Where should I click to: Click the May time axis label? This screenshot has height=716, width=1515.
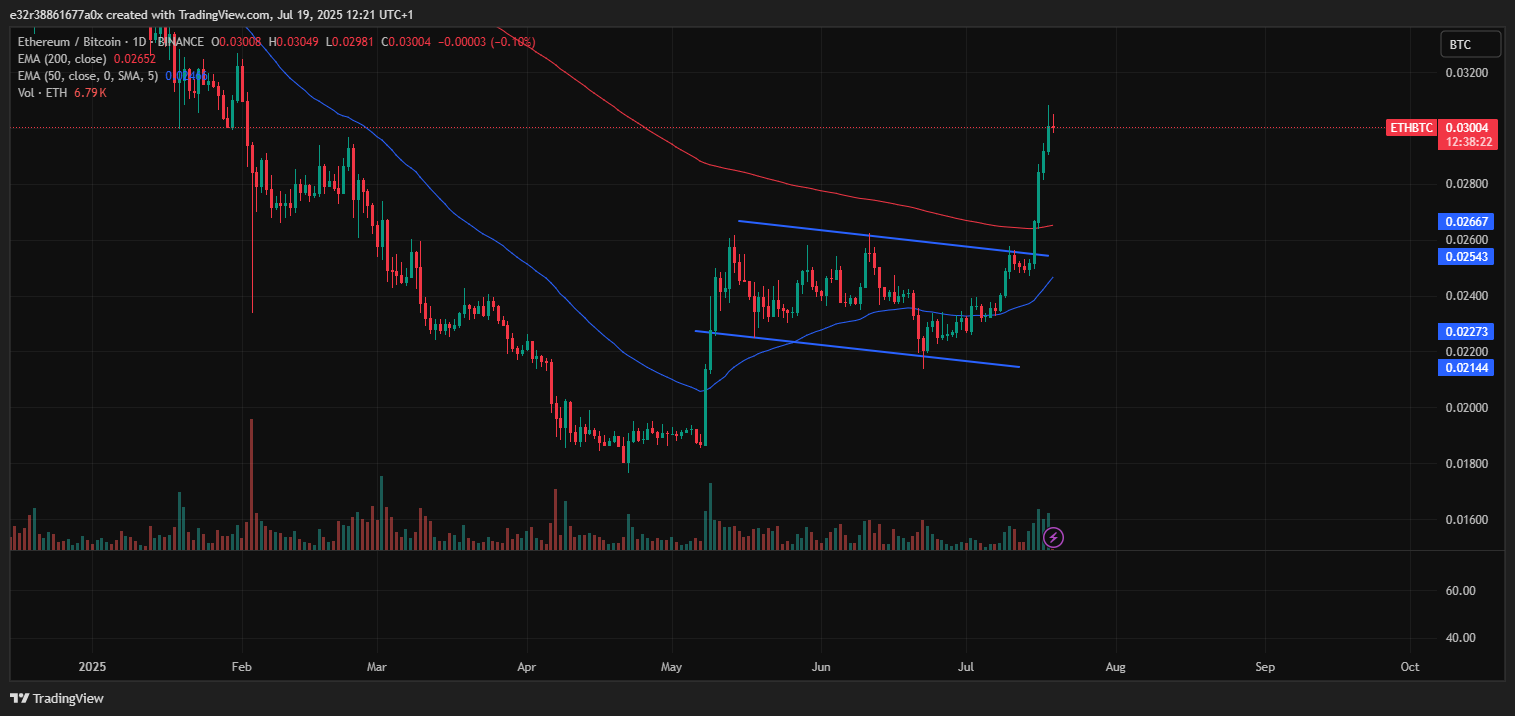tap(672, 665)
